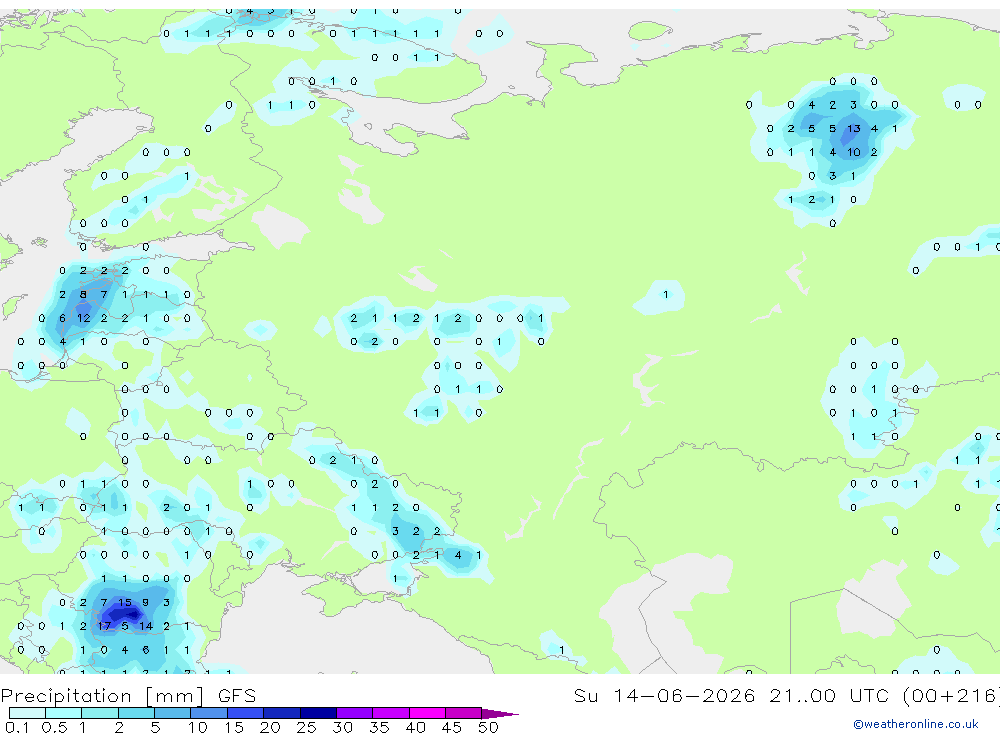Click the '8' precipitation value on the map
The width and height of the screenshot is (1000, 733).
click(83, 294)
